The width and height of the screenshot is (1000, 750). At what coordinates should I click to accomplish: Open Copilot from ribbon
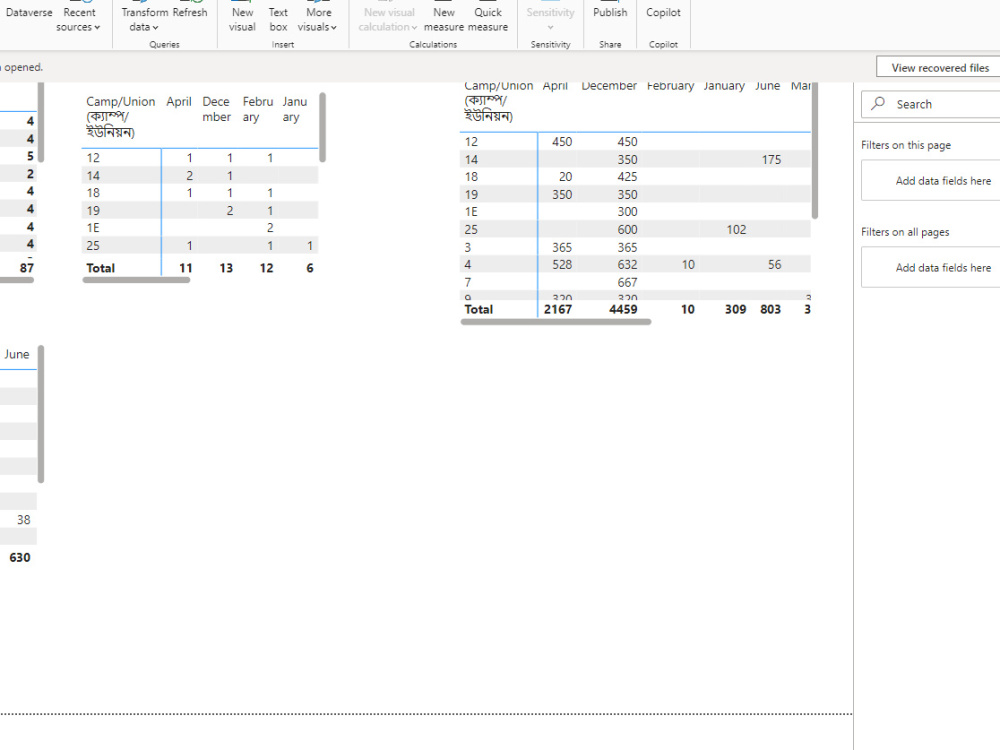[x=663, y=13]
